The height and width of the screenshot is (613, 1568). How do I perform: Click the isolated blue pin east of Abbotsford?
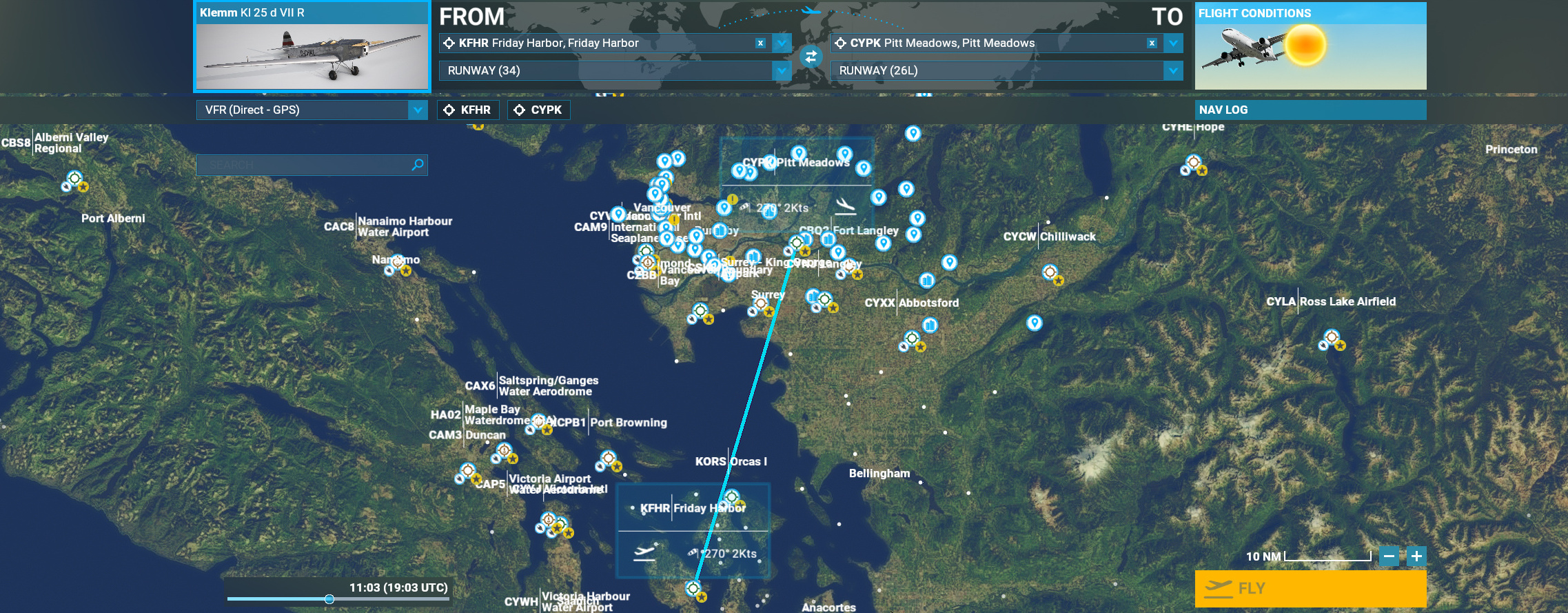(1035, 323)
